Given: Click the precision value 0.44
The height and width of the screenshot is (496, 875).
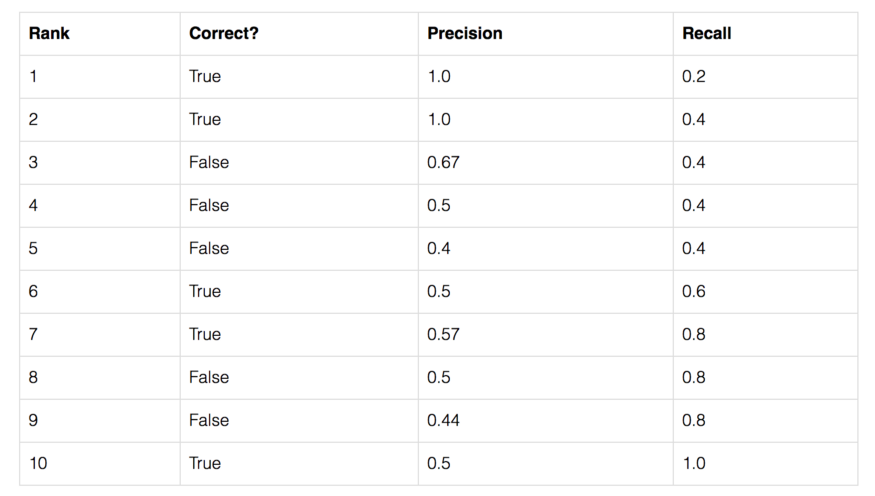Looking at the screenshot, I should [x=443, y=420].
